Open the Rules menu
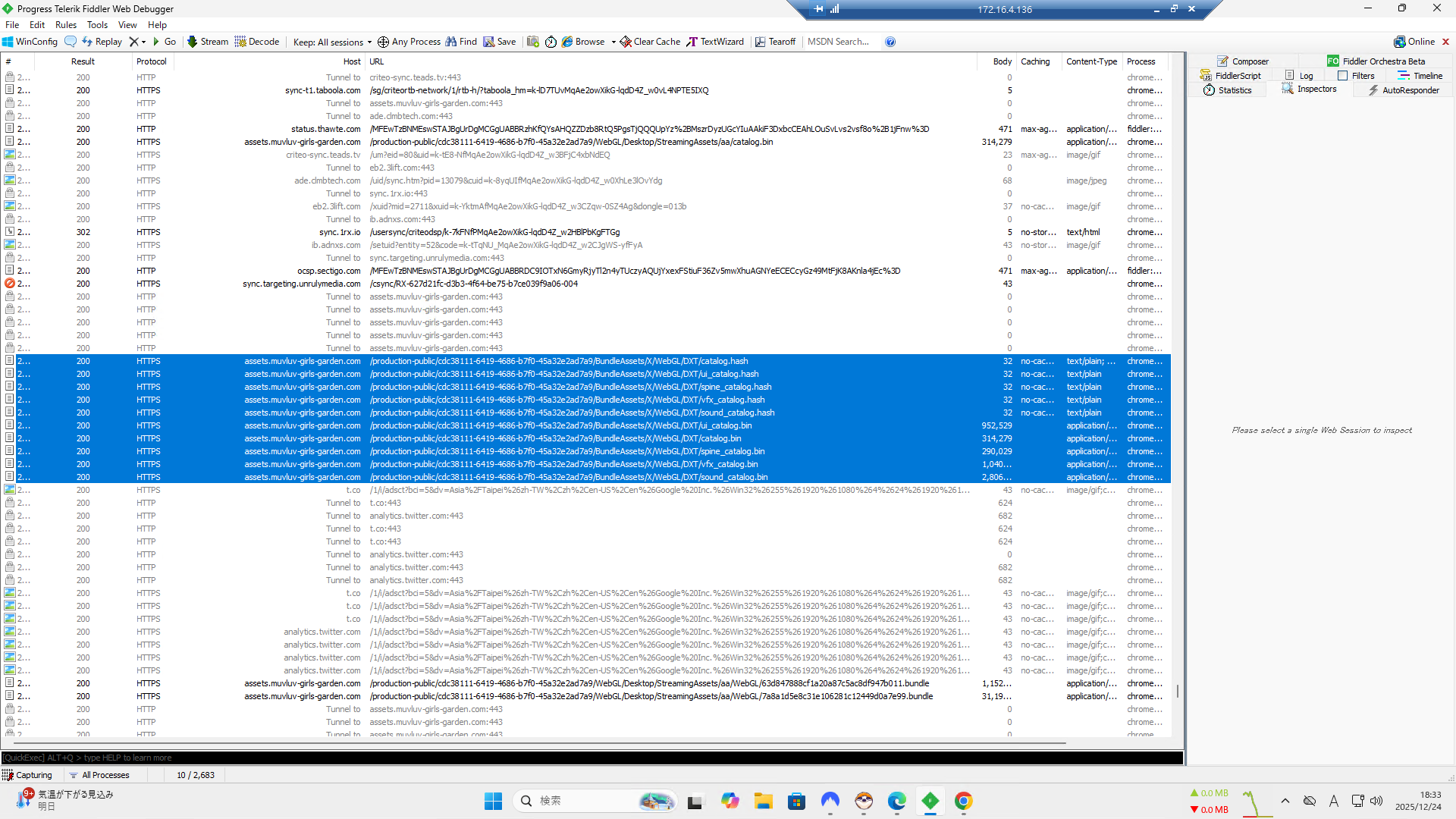The height and width of the screenshot is (819, 1456). click(x=66, y=25)
